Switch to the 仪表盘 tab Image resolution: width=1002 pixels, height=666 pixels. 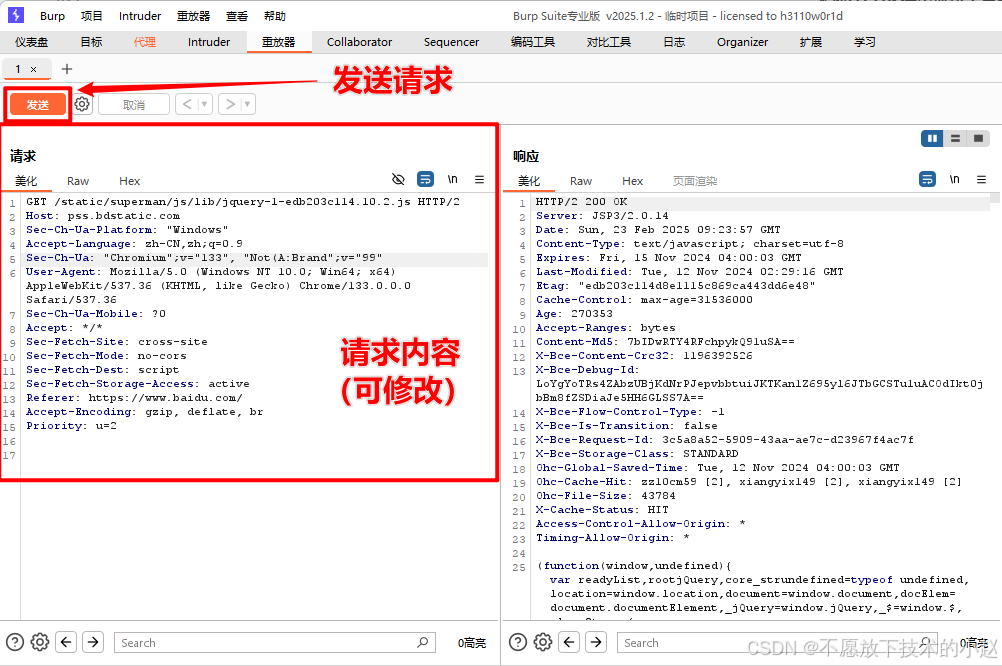[31, 42]
